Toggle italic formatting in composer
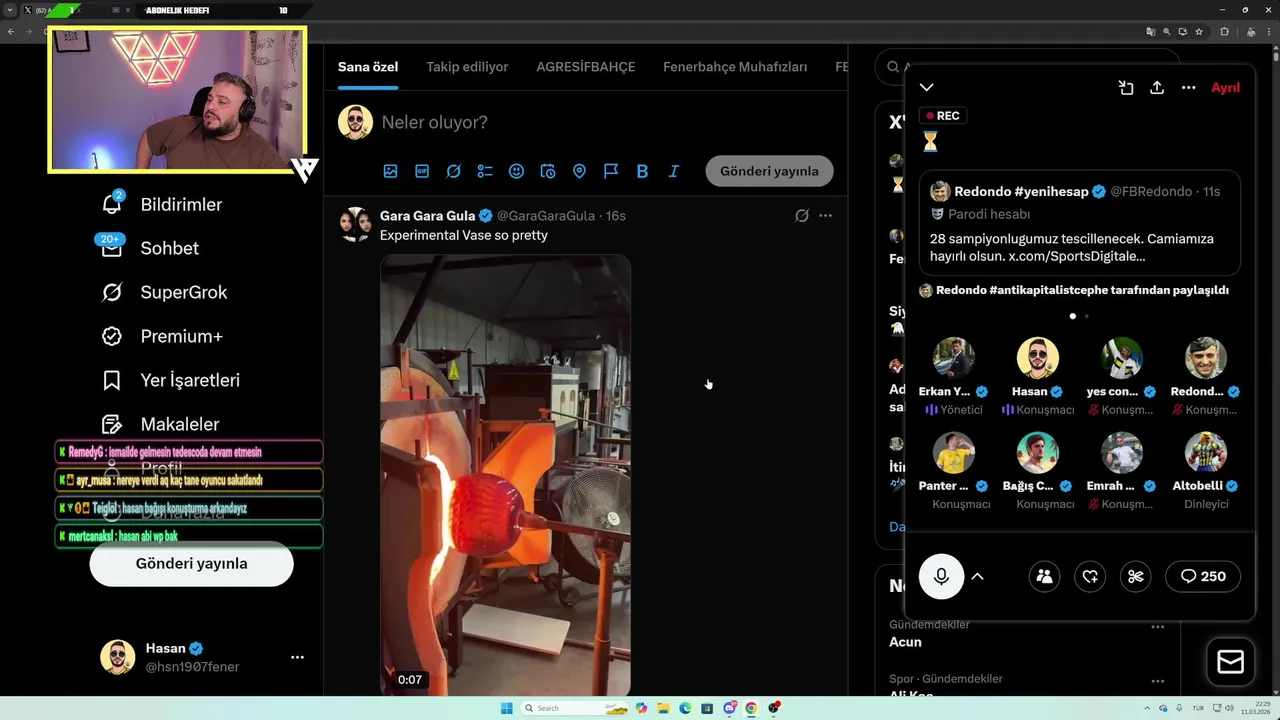Image resolution: width=1280 pixels, height=720 pixels. pos(674,171)
